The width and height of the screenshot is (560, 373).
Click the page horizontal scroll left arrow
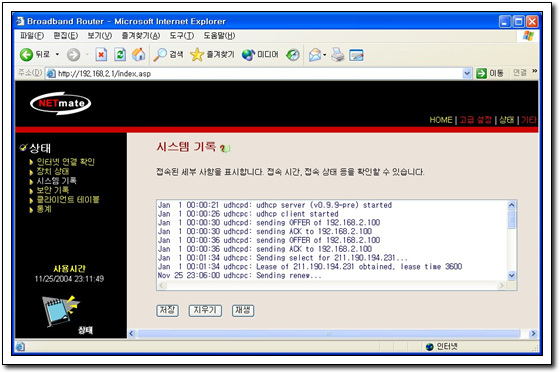(x=131, y=334)
